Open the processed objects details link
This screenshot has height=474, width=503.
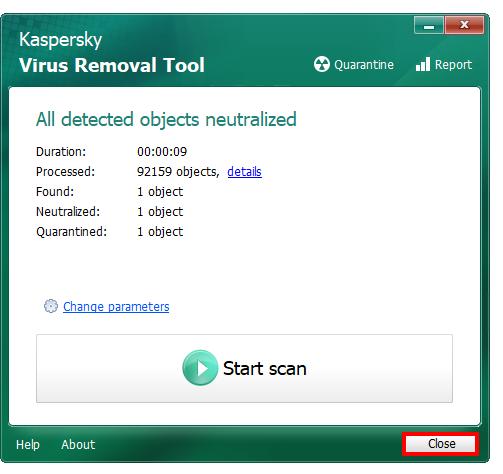coord(244,172)
